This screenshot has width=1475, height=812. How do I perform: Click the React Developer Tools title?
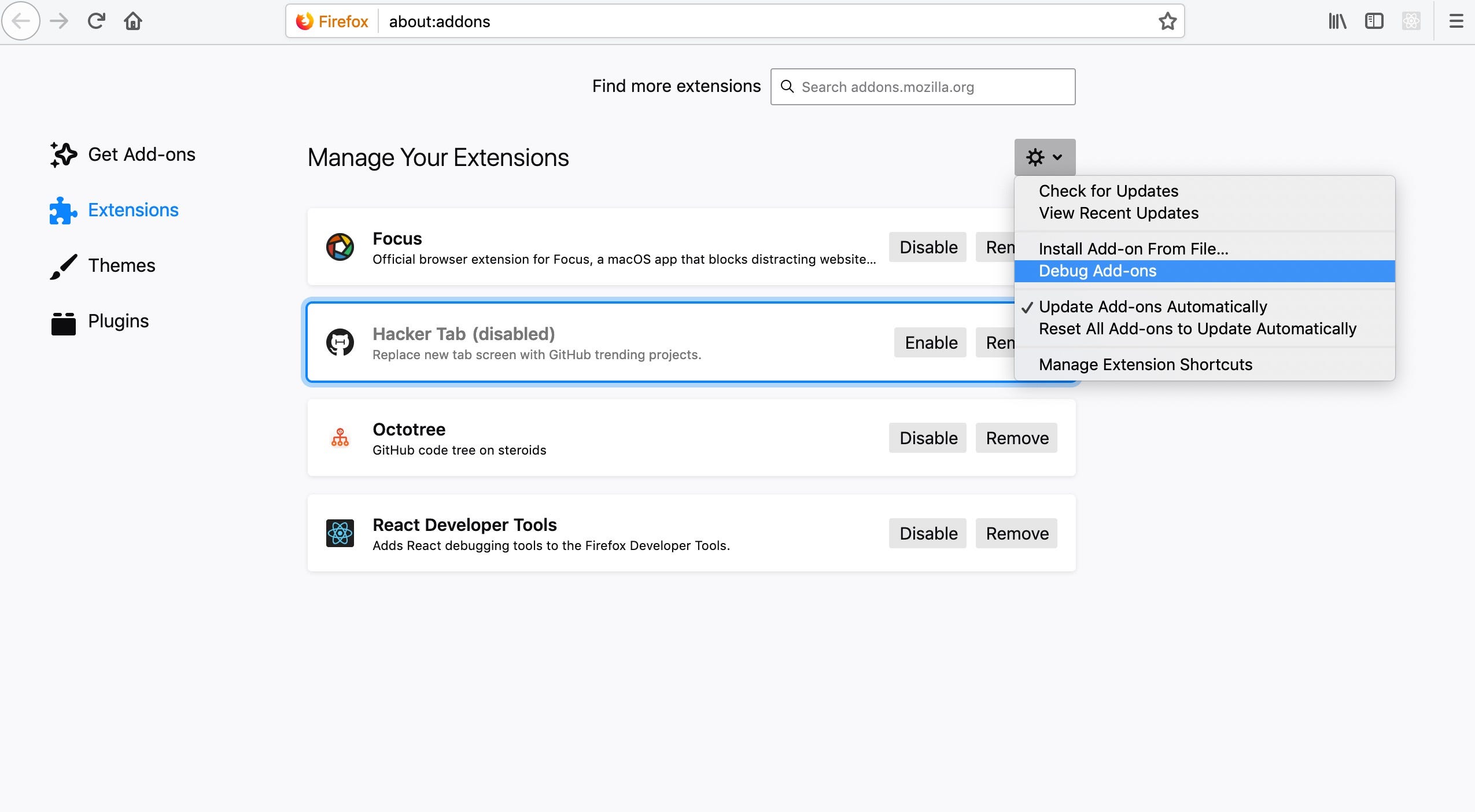point(464,525)
